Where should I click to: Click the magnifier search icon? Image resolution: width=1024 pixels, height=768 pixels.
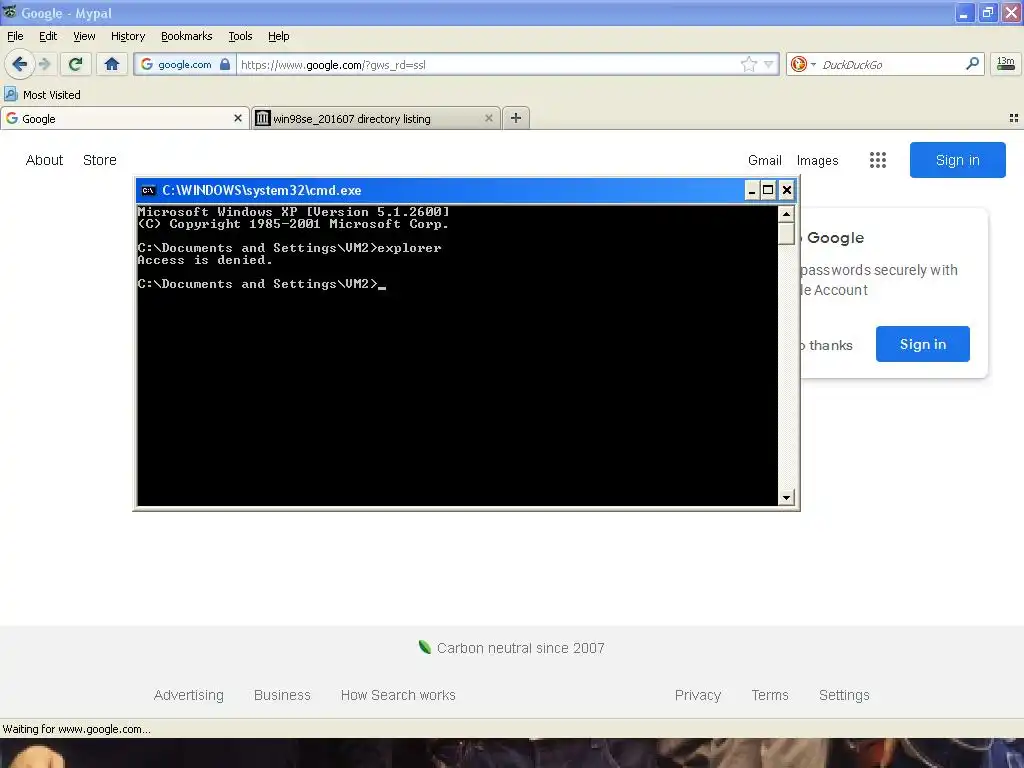click(x=972, y=63)
